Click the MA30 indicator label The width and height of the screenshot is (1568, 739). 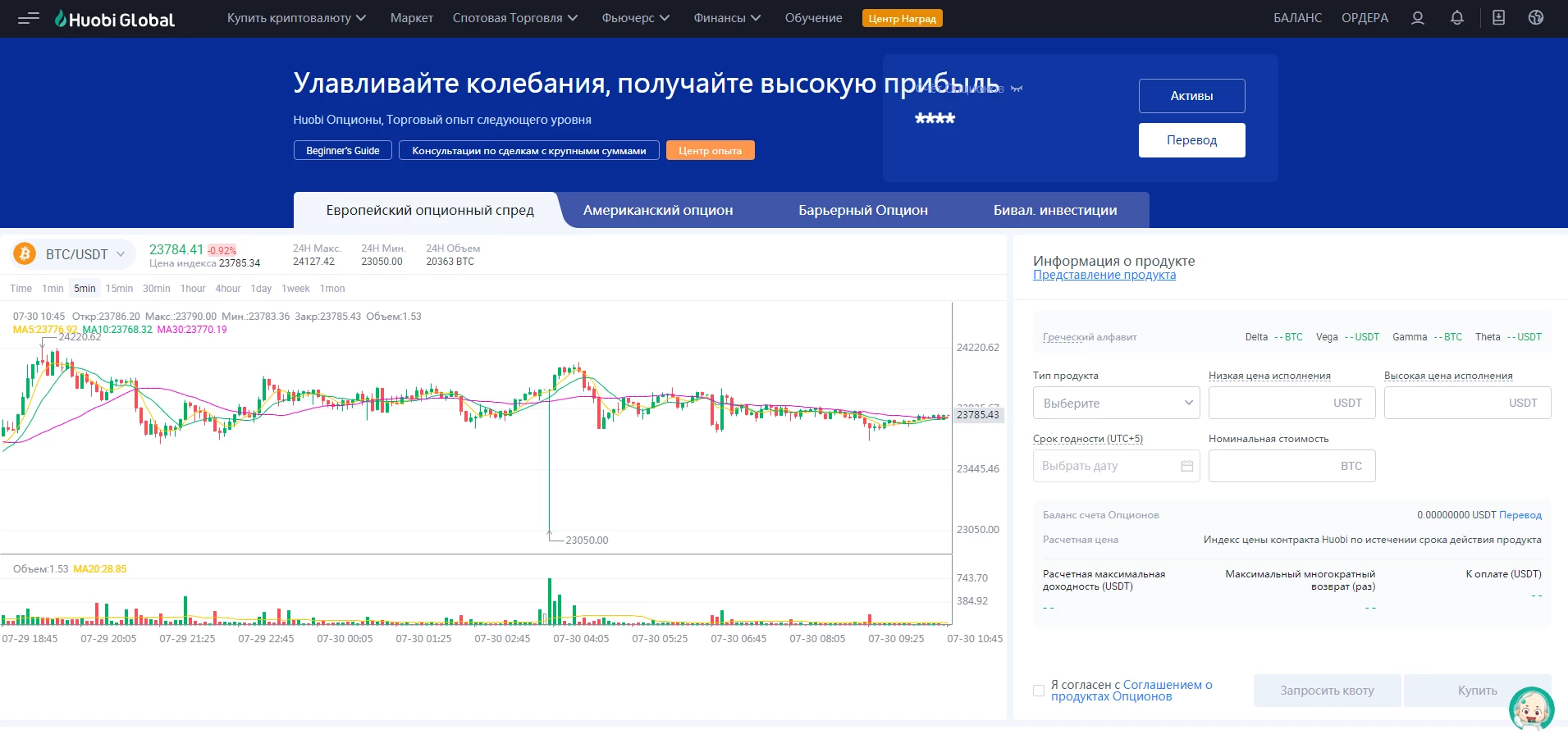[192, 330]
